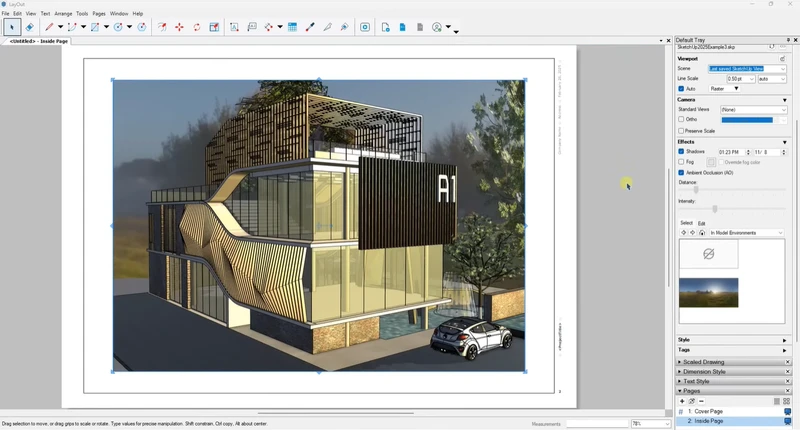Click the environment home icon
This screenshot has height=430, width=800.
pos(701,233)
